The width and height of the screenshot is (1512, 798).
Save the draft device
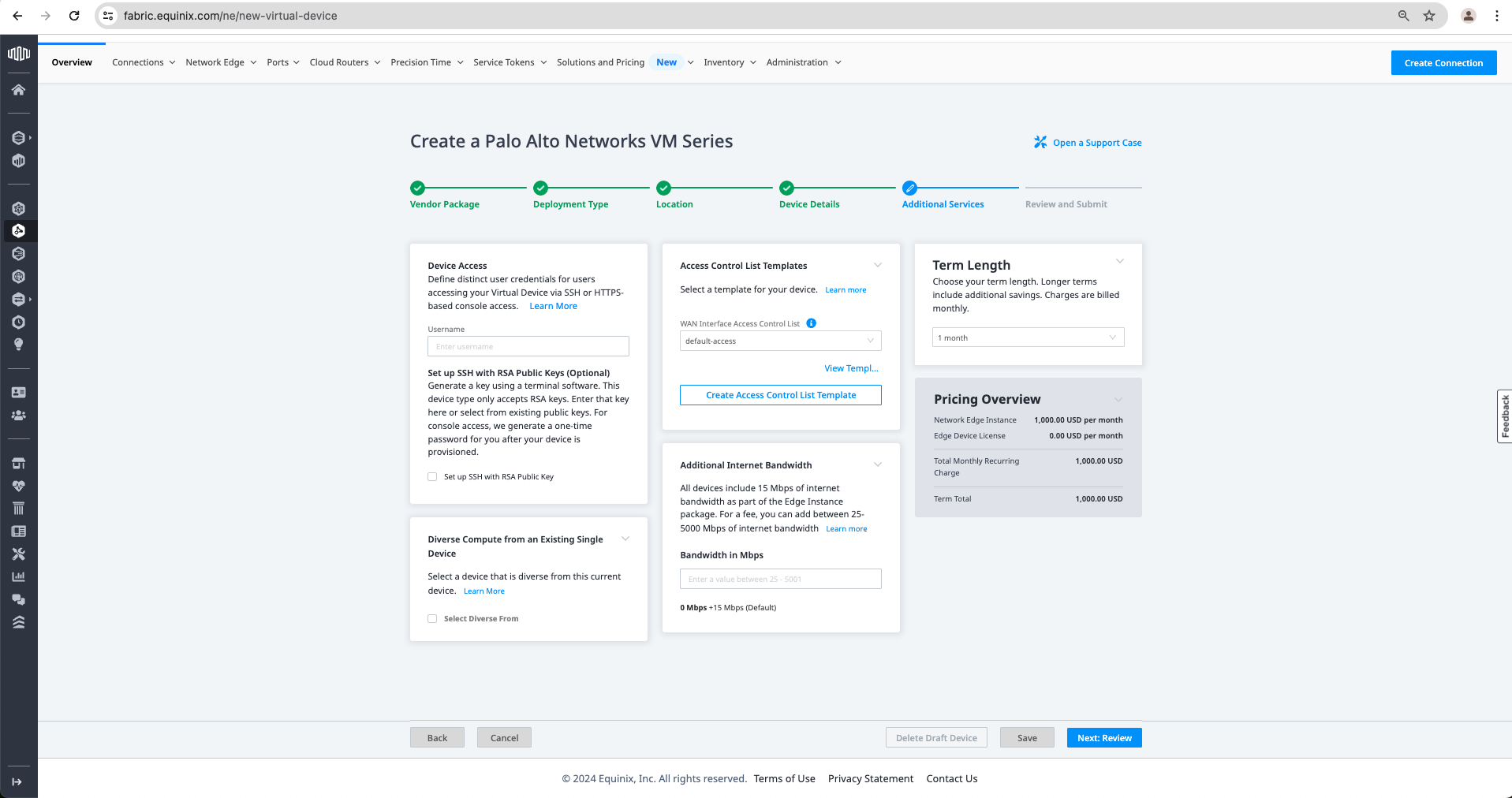pyautogui.click(x=1027, y=738)
